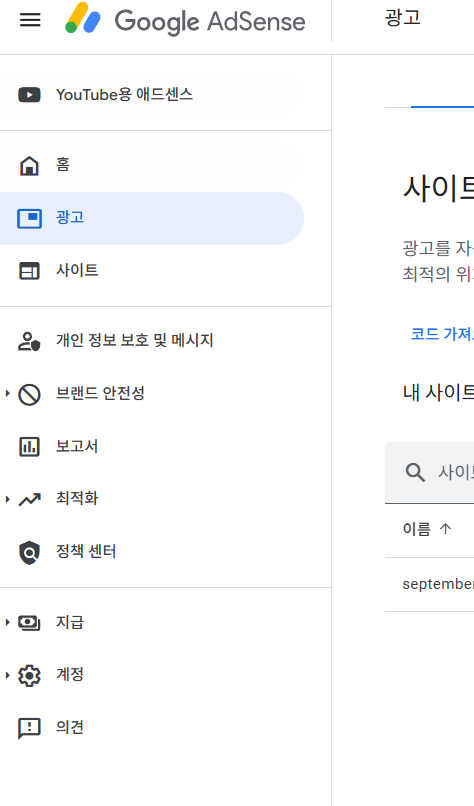
Task: Expand the 계정 submenu arrow
Action: tap(7, 675)
